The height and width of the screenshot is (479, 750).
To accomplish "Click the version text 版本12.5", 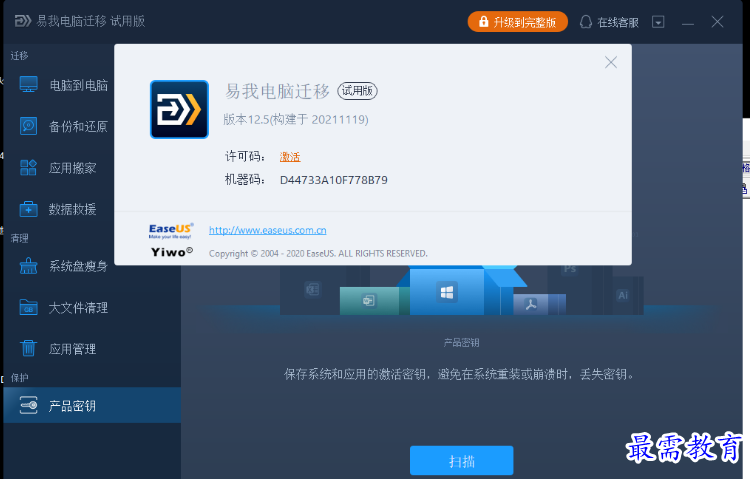I will coord(296,119).
